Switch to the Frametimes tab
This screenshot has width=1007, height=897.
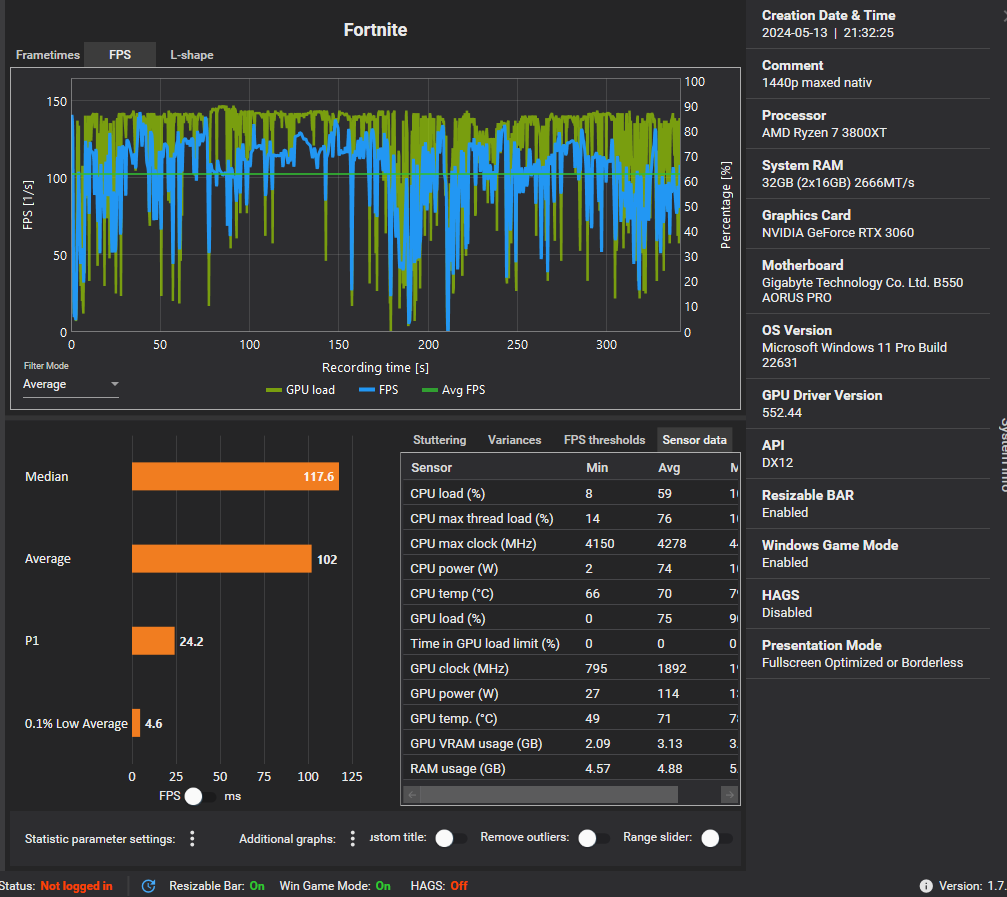(x=48, y=55)
